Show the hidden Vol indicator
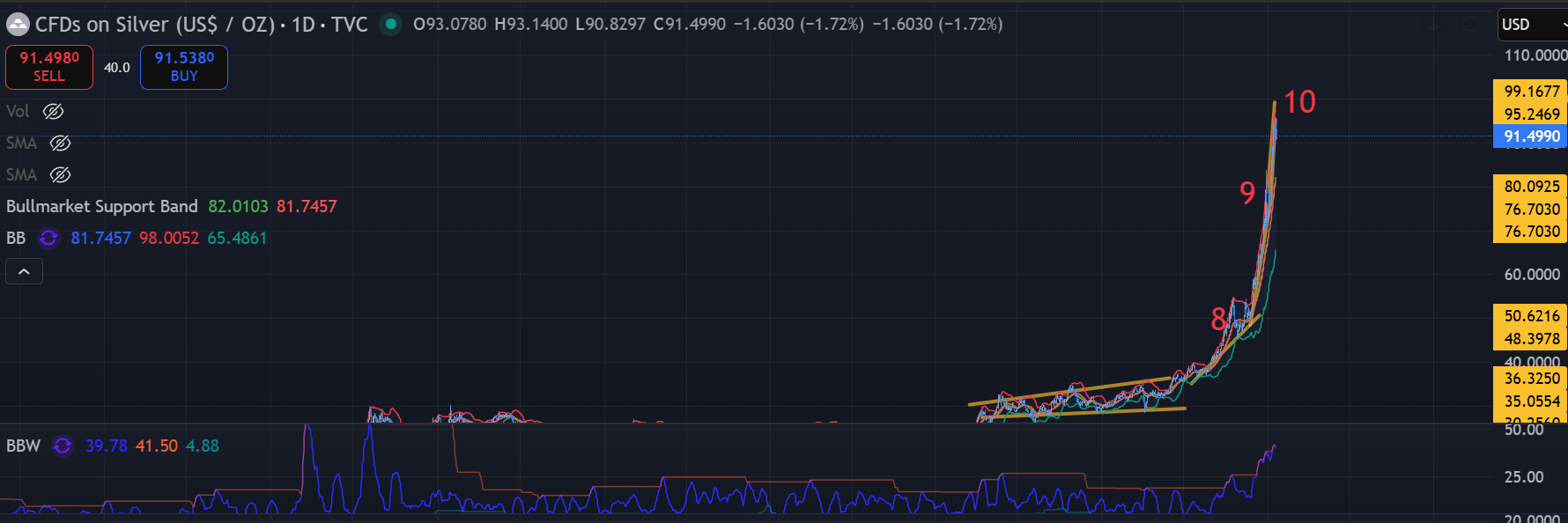 click(54, 112)
